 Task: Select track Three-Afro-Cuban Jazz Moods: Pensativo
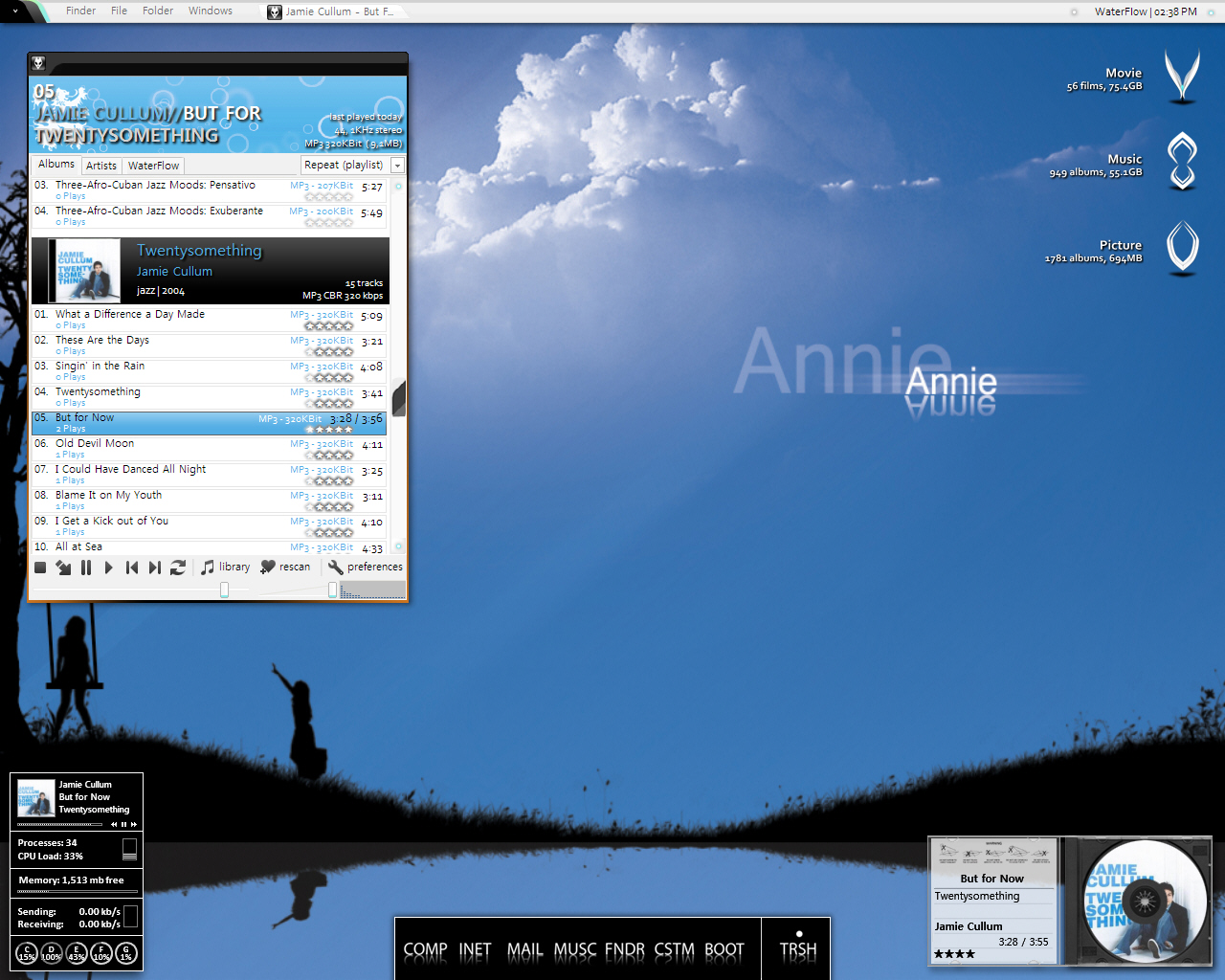[210, 190]
